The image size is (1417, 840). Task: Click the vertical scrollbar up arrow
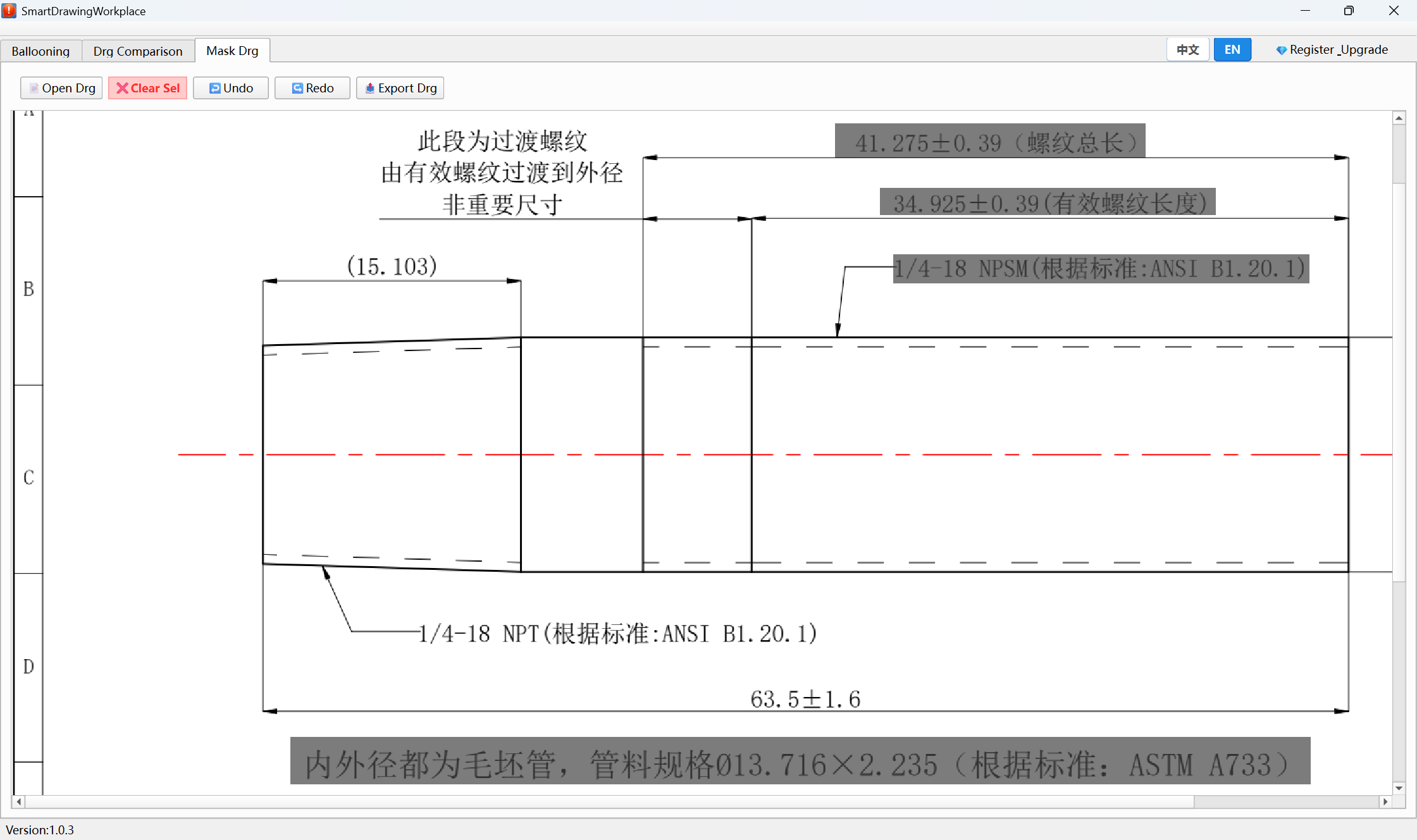[x=1399, y=118]
